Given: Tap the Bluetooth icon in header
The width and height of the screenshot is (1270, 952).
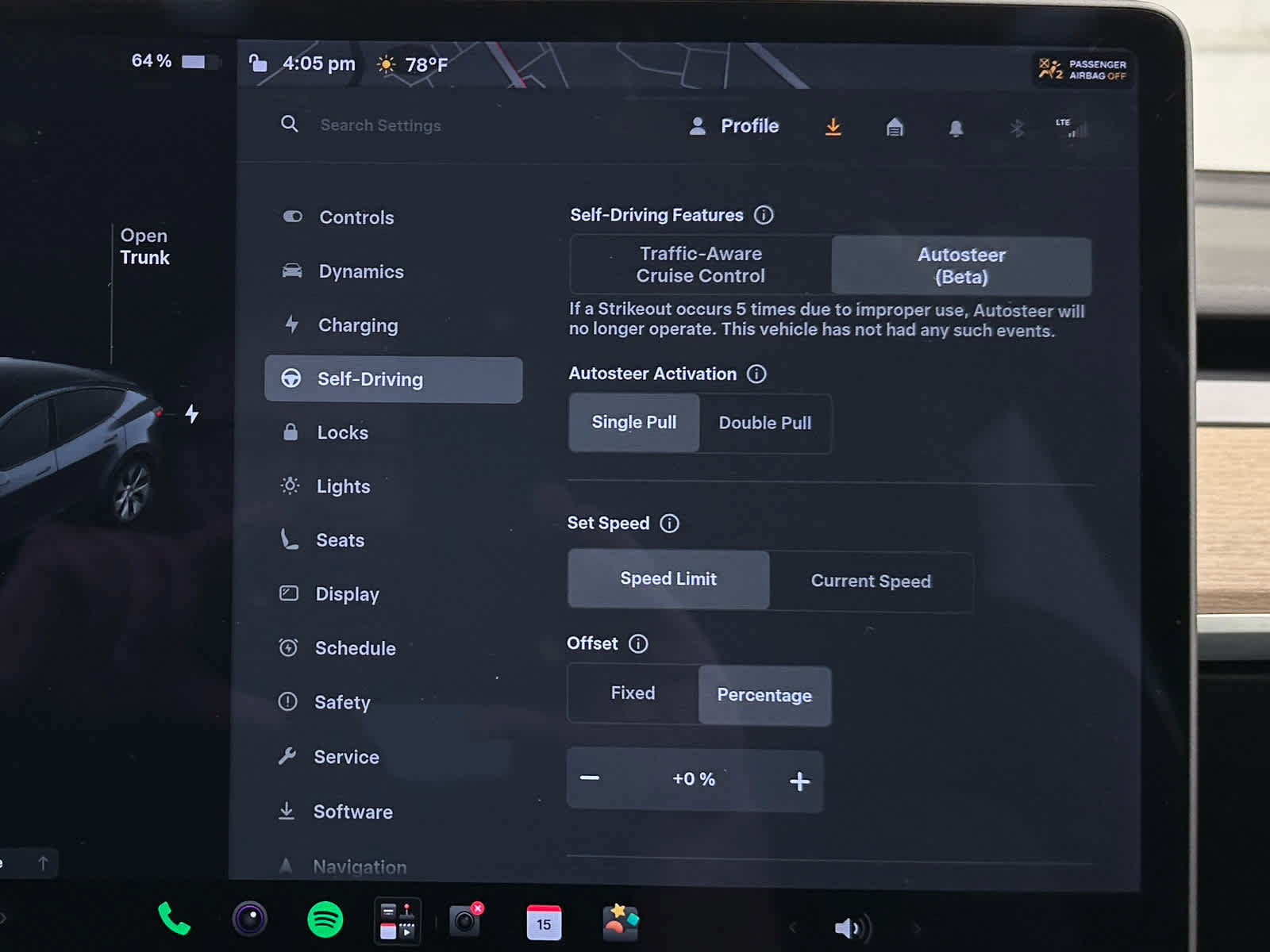Looking at the screenshot, I should coord(1017,128).
